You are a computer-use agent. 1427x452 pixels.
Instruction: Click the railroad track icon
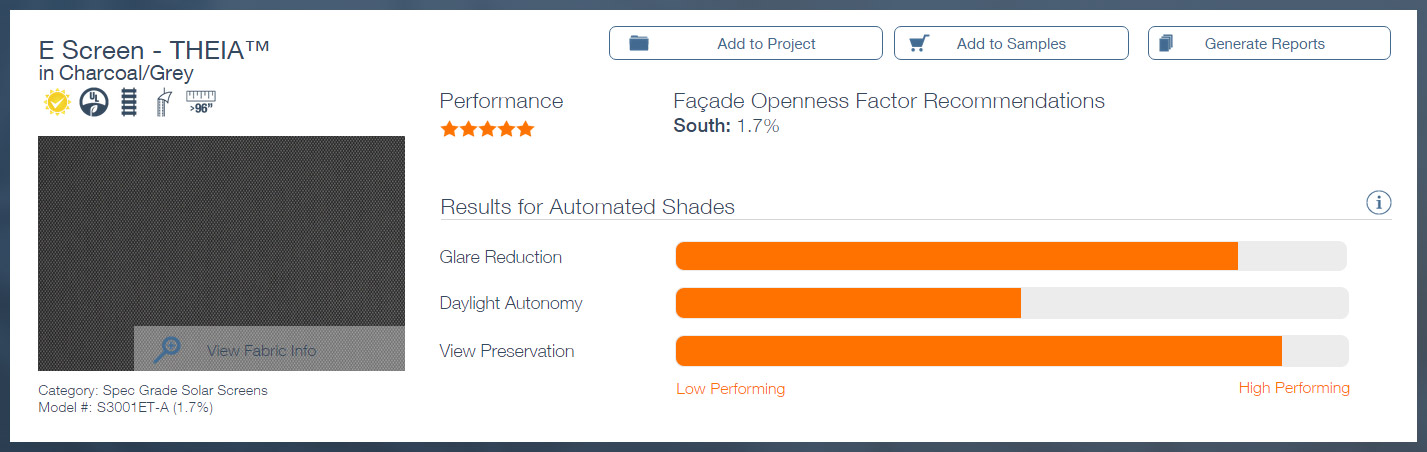click(128, 102)
